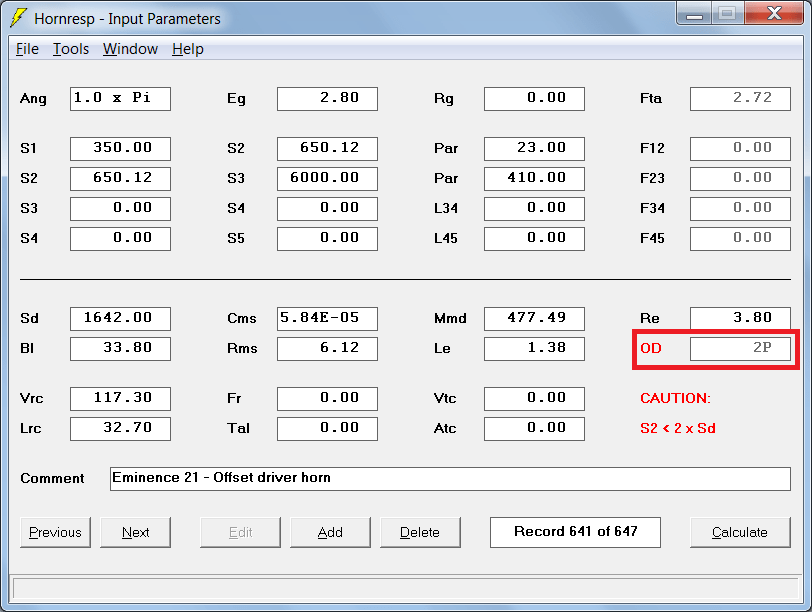Click the Cms field with 5.84E-05
This screenshot has height=612, width=812.
point(327,318)
